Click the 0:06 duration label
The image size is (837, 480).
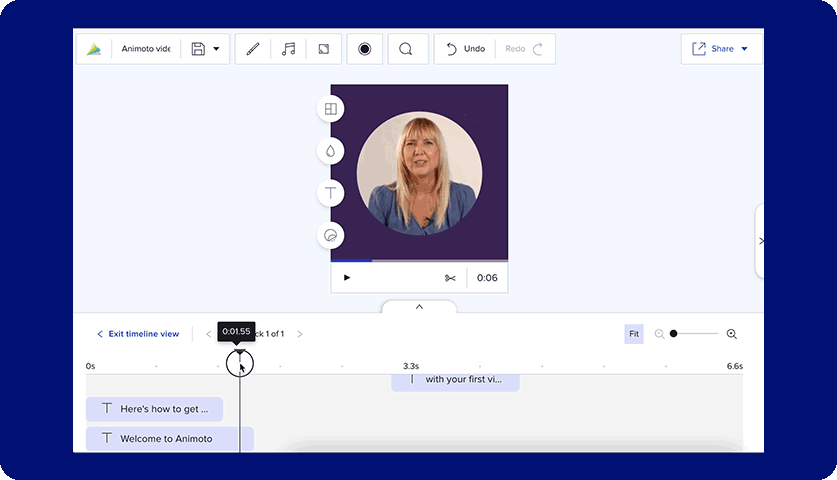(x=487, y=278)
